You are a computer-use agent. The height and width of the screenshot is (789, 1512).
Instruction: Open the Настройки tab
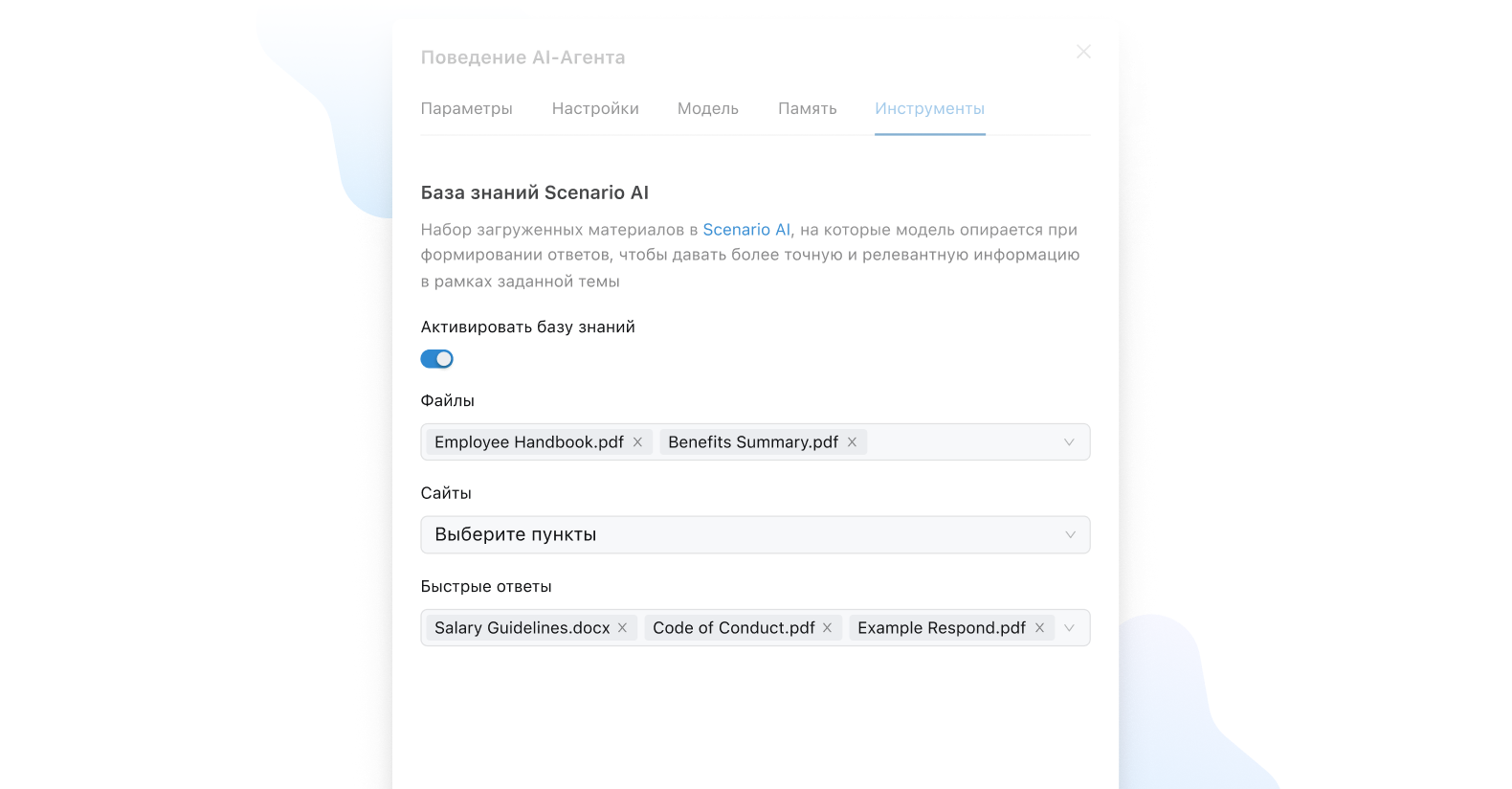595,109
